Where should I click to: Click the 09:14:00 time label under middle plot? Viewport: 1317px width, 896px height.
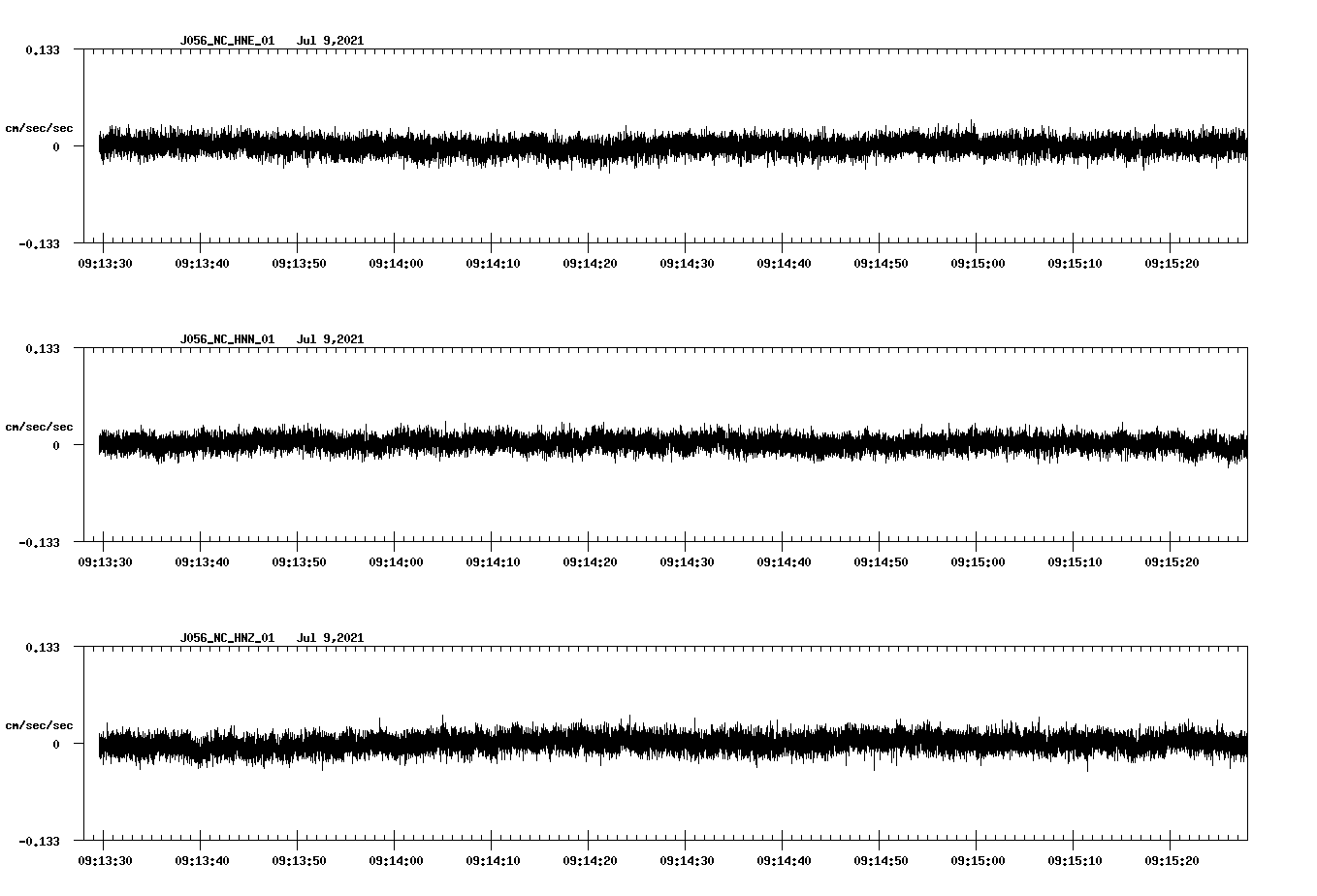[x=395, y=560]
